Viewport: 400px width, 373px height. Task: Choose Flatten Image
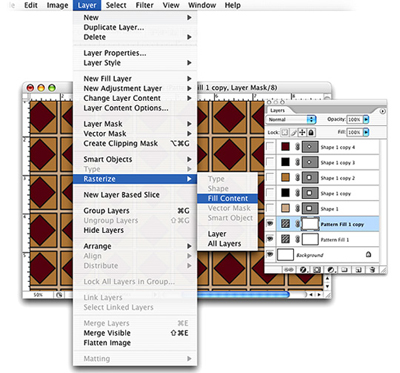pyautogui.click(x=135, y=343)
